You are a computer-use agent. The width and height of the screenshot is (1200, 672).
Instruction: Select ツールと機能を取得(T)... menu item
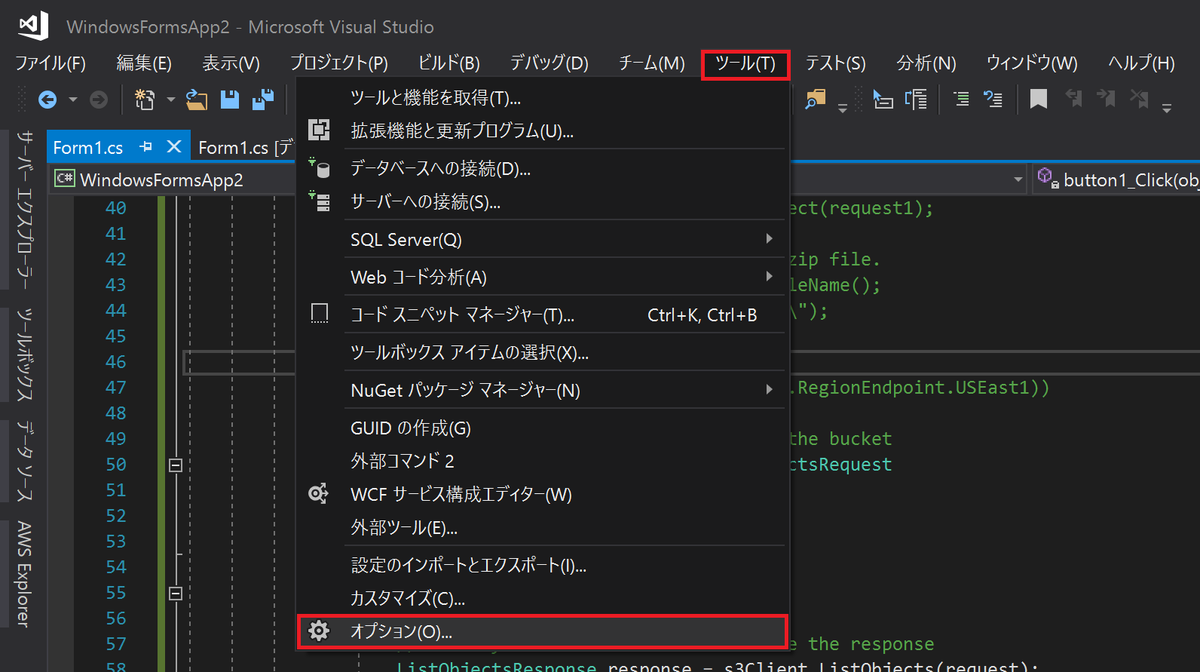point(543,98)
